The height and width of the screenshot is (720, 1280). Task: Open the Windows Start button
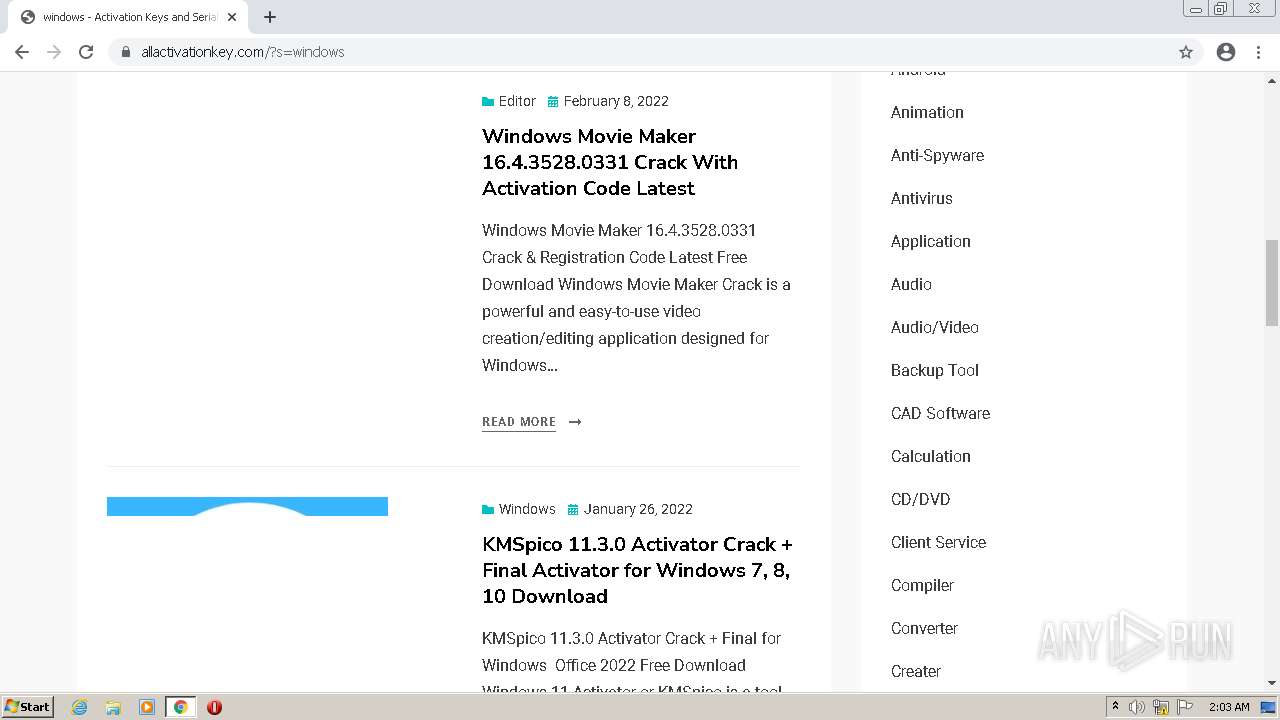pyautogui.click(x=27, y=707)
